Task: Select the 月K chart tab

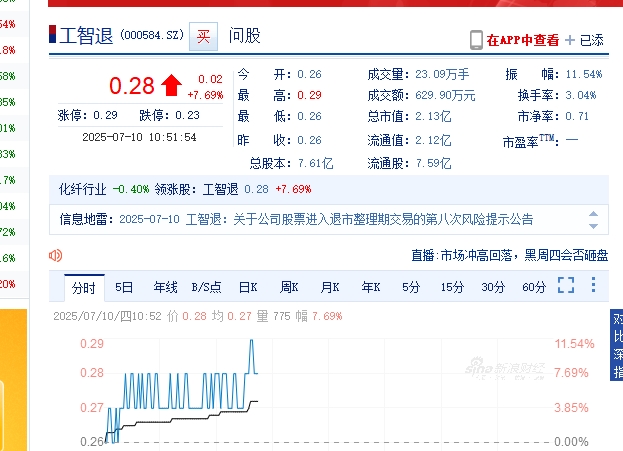Action: coord(330,287)
